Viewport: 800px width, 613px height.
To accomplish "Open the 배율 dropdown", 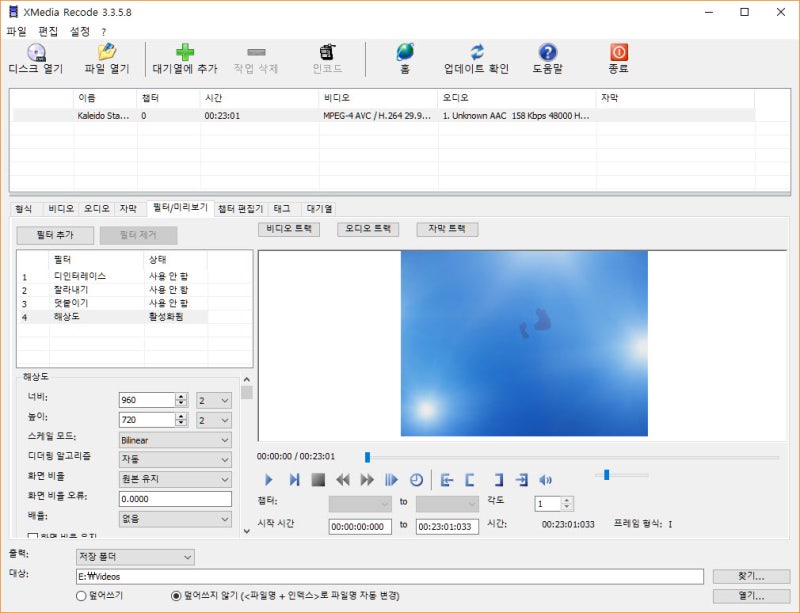I will (175, 519).
